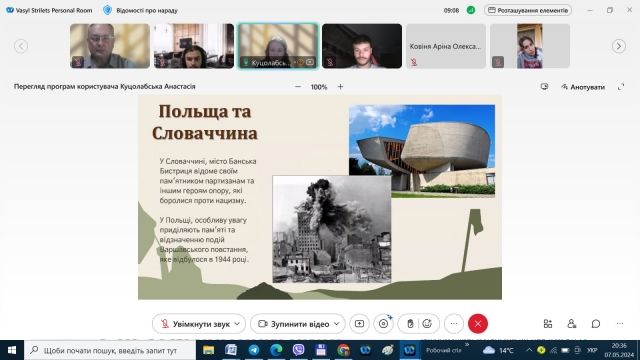The height and width of the screenshot is (360, 640).
Task: Click the muted mic icon on Ковіня tile
Action: point(414,62)
